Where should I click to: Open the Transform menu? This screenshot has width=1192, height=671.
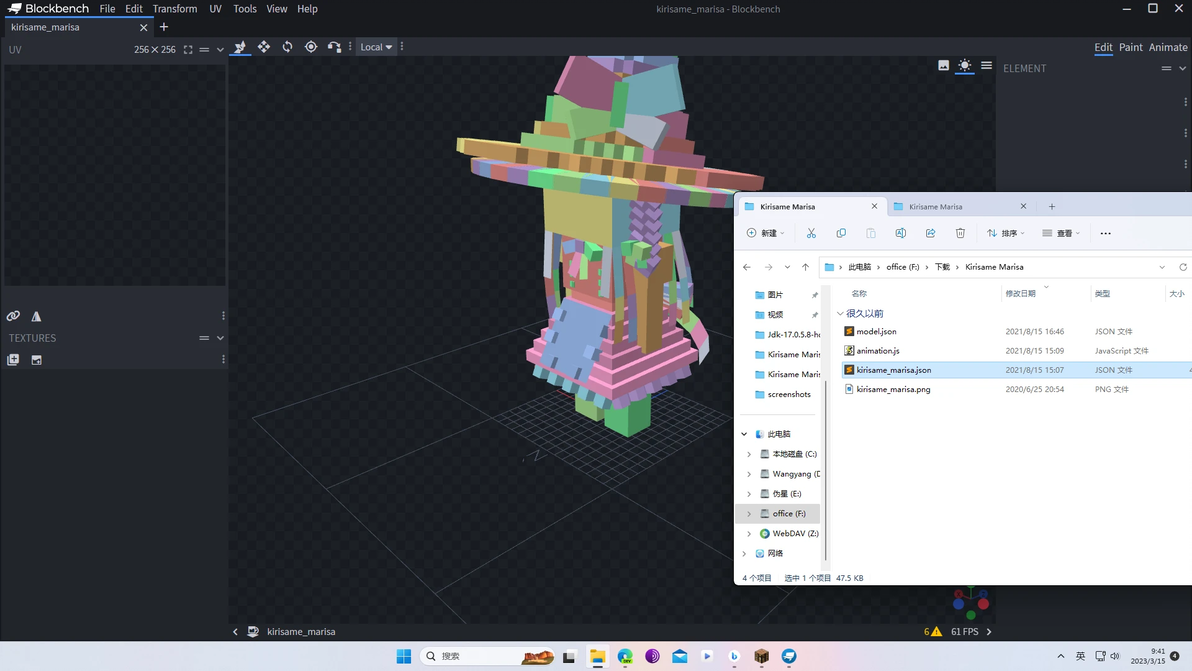(174, 9)
